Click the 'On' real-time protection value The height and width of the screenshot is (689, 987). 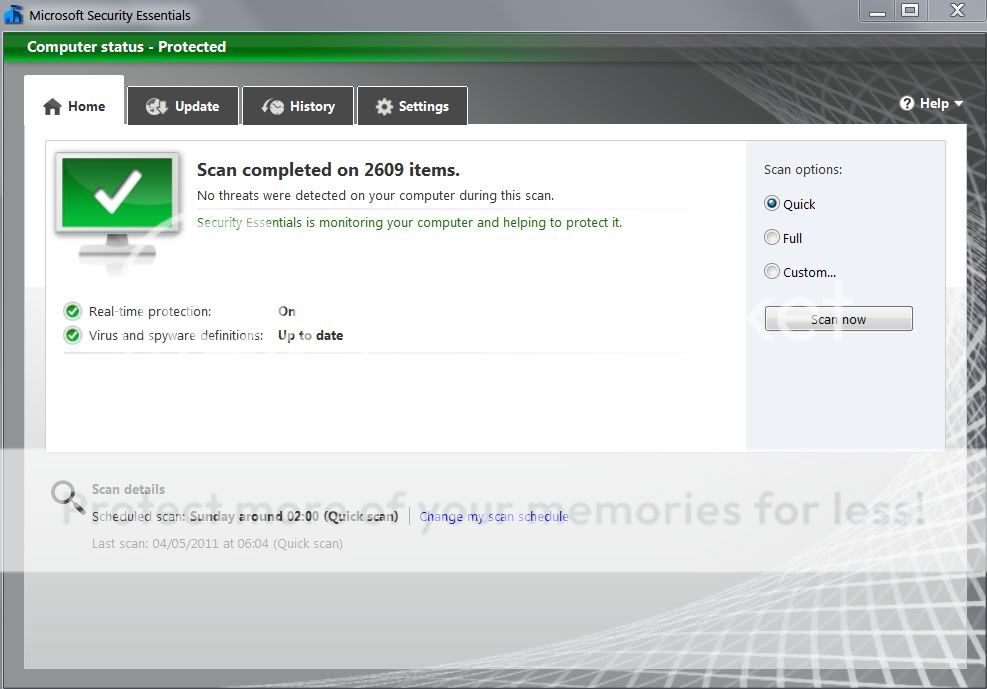[x=286, y=311]
